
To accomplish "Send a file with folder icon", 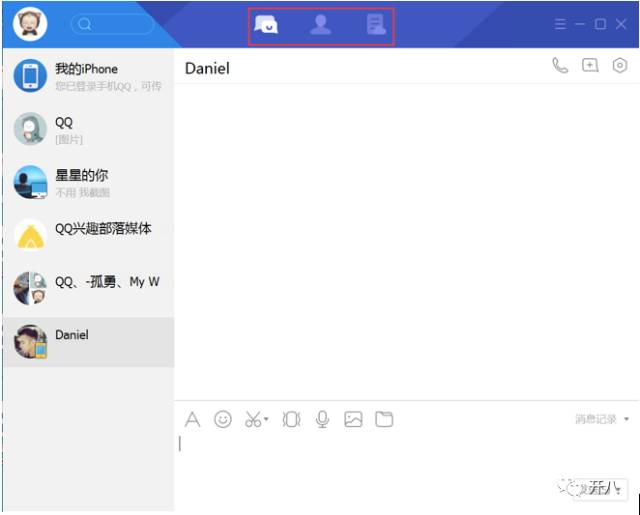I will [384, 420].
